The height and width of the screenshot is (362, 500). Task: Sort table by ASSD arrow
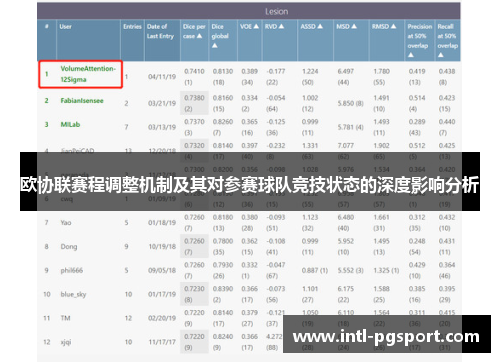320,26
